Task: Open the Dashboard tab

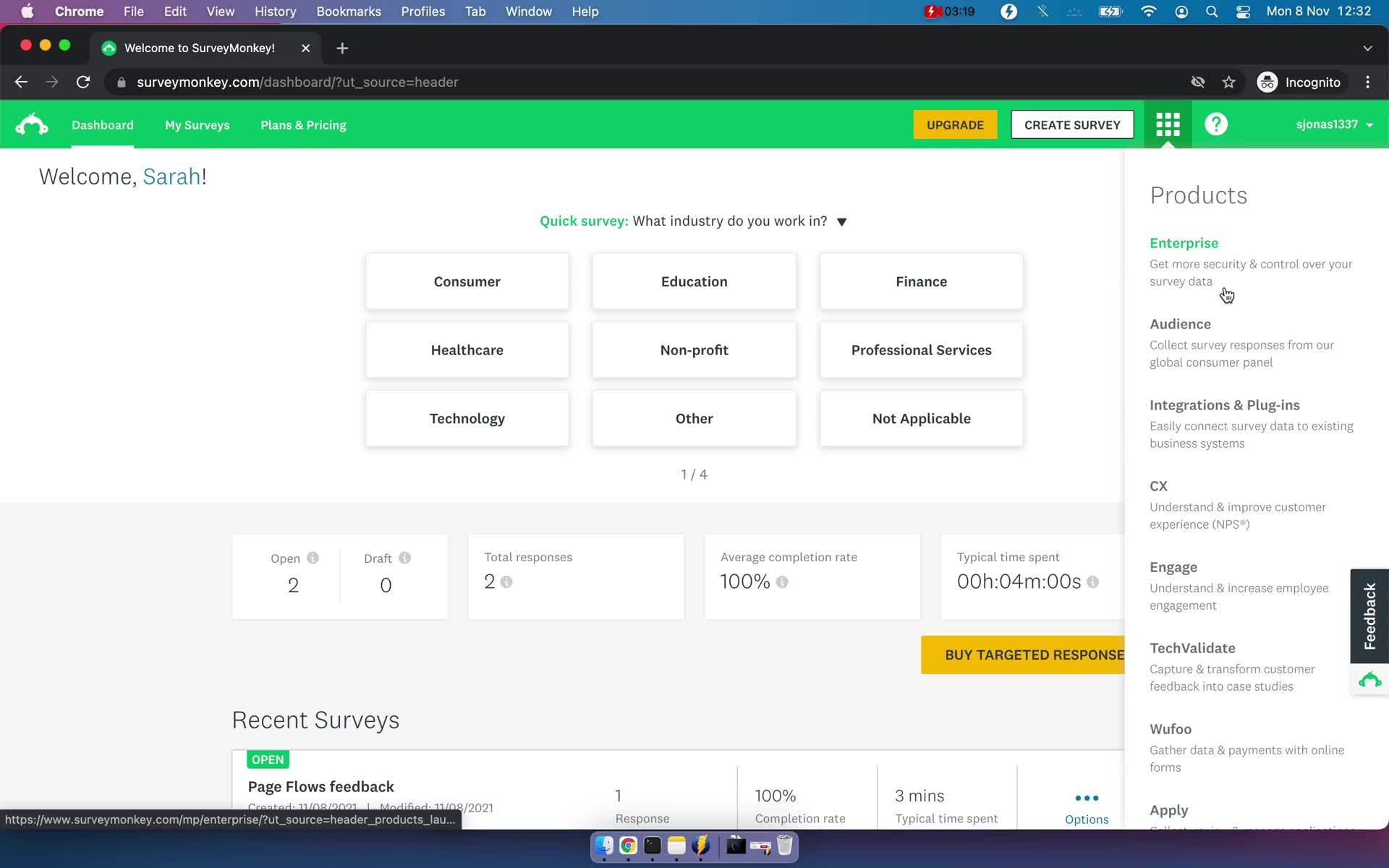Action: click(x=103, y=125)
